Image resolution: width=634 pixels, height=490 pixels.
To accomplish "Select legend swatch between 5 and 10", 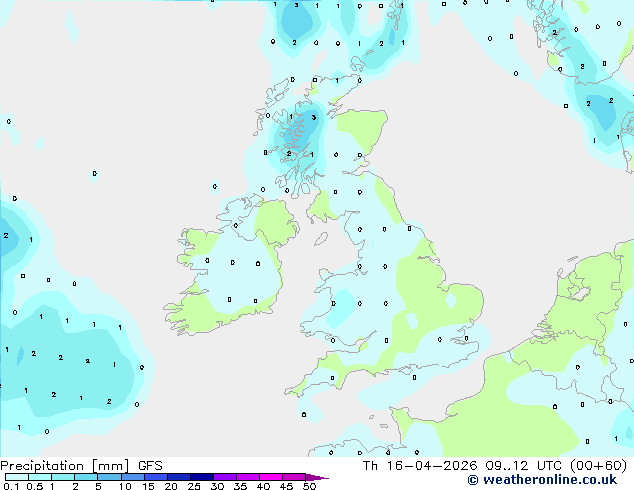I will click(x=109, y=477).
